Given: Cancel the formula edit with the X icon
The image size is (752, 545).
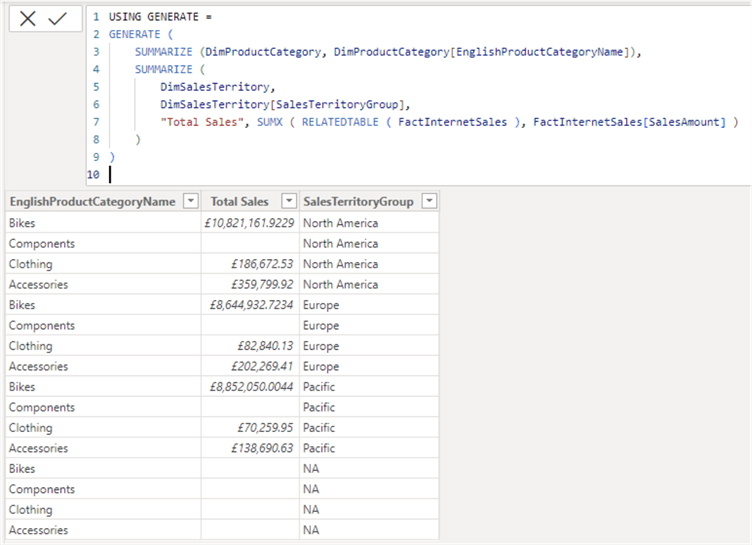Looking at the screenshot, I should [x=28, y=19].
